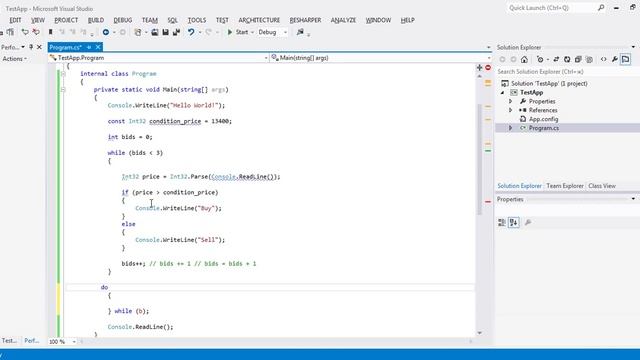Click the Open File toolbar icon
This screenshot has height=360, width=640.
[155, 32]
